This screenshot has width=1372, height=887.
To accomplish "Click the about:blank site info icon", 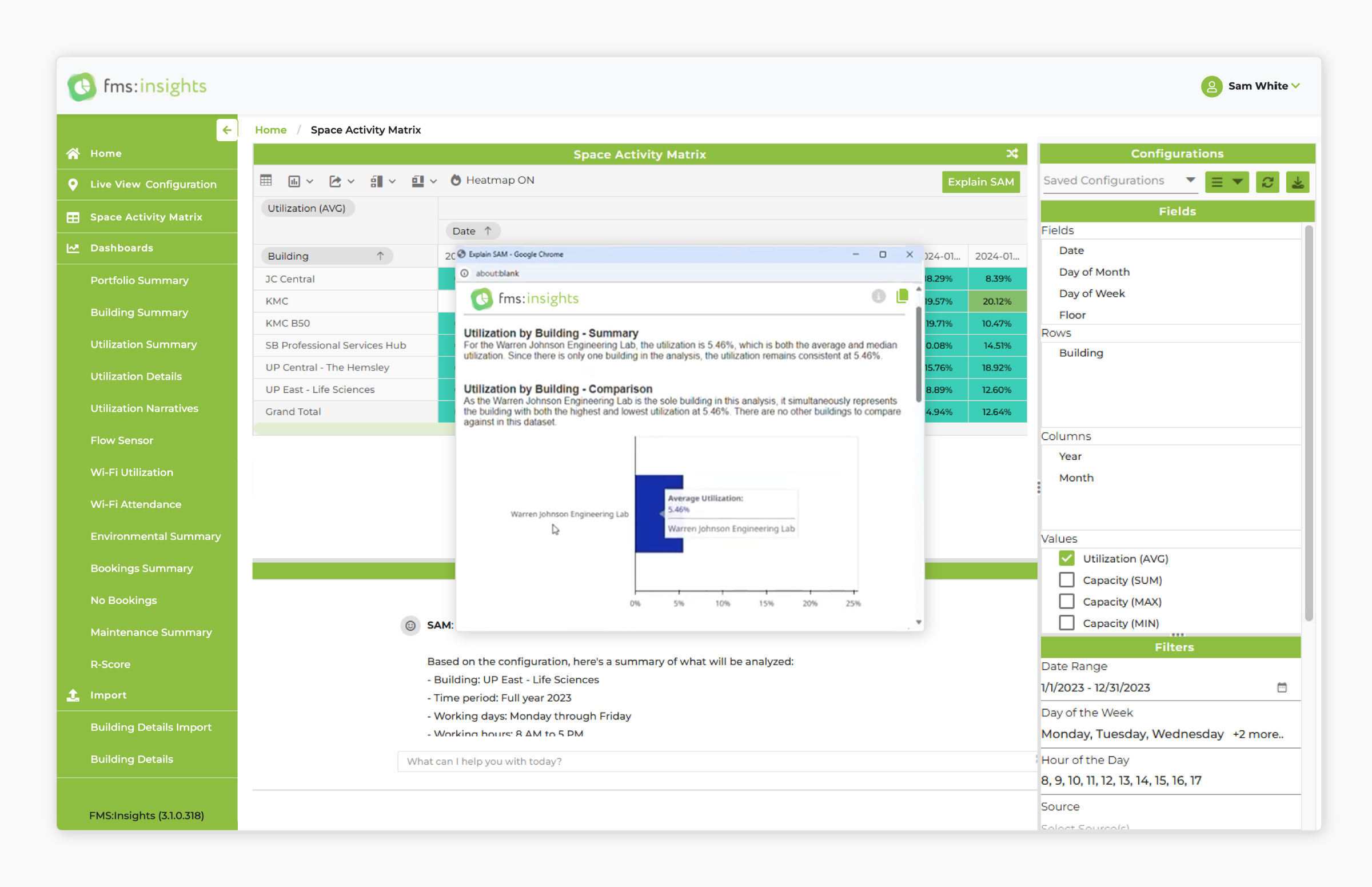I will click(x=464, y=273).
